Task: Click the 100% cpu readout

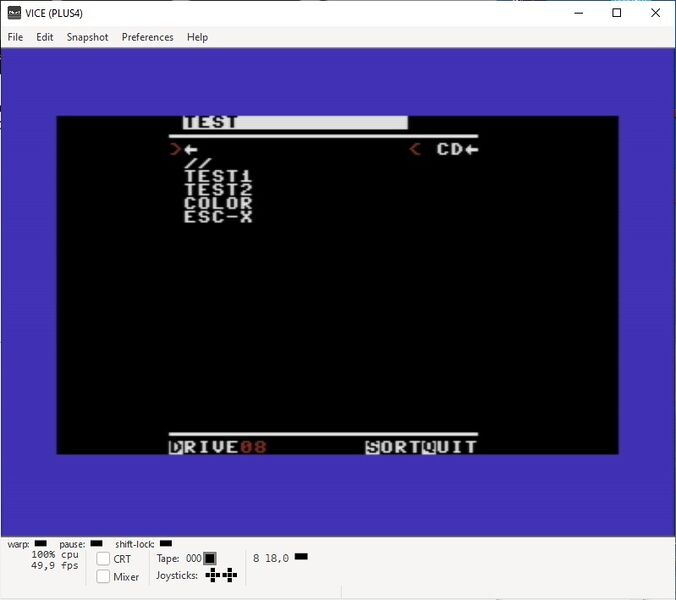Action: tap(55, 554)
